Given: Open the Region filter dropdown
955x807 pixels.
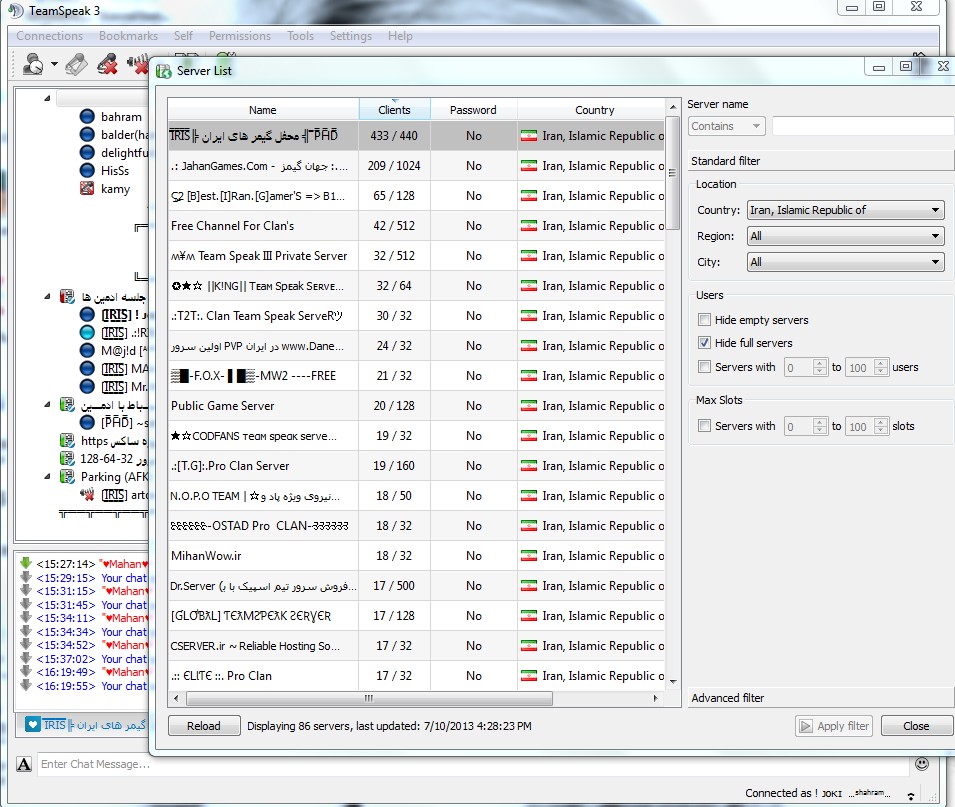Looking at the screenshot, I should tap(845, 236).
